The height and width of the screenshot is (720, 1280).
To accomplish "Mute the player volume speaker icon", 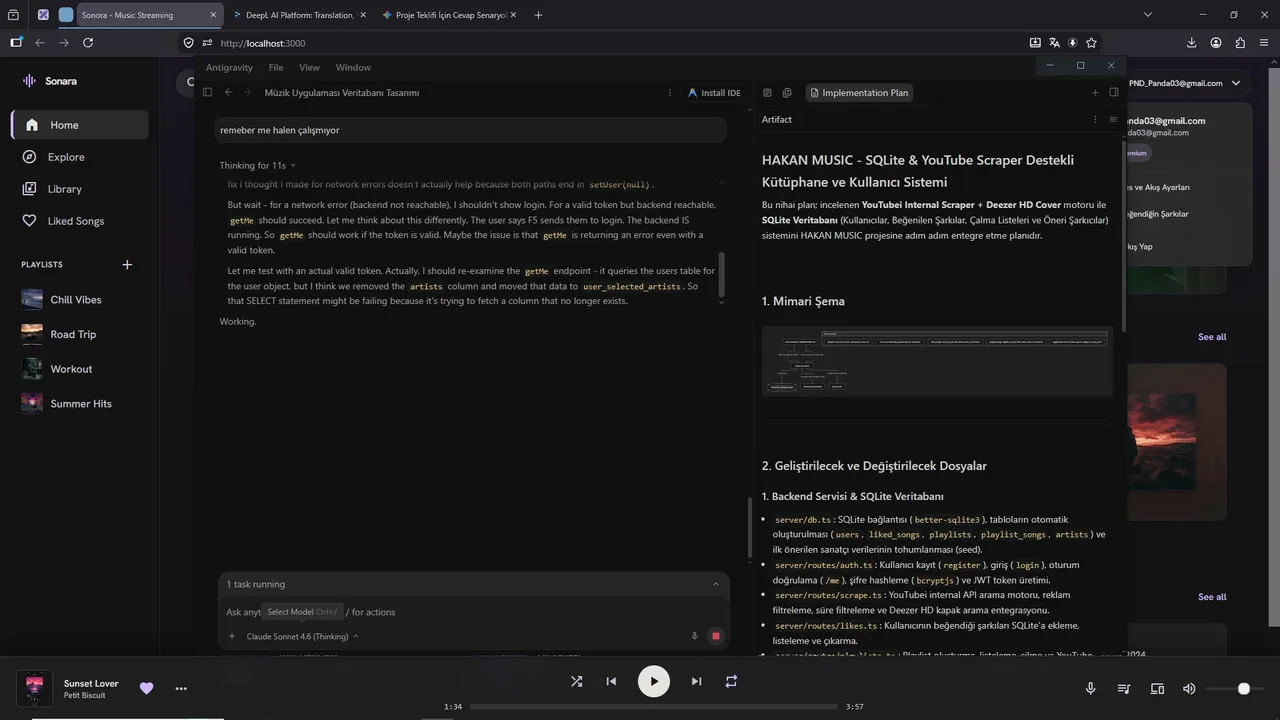I will click(1189, 689).
